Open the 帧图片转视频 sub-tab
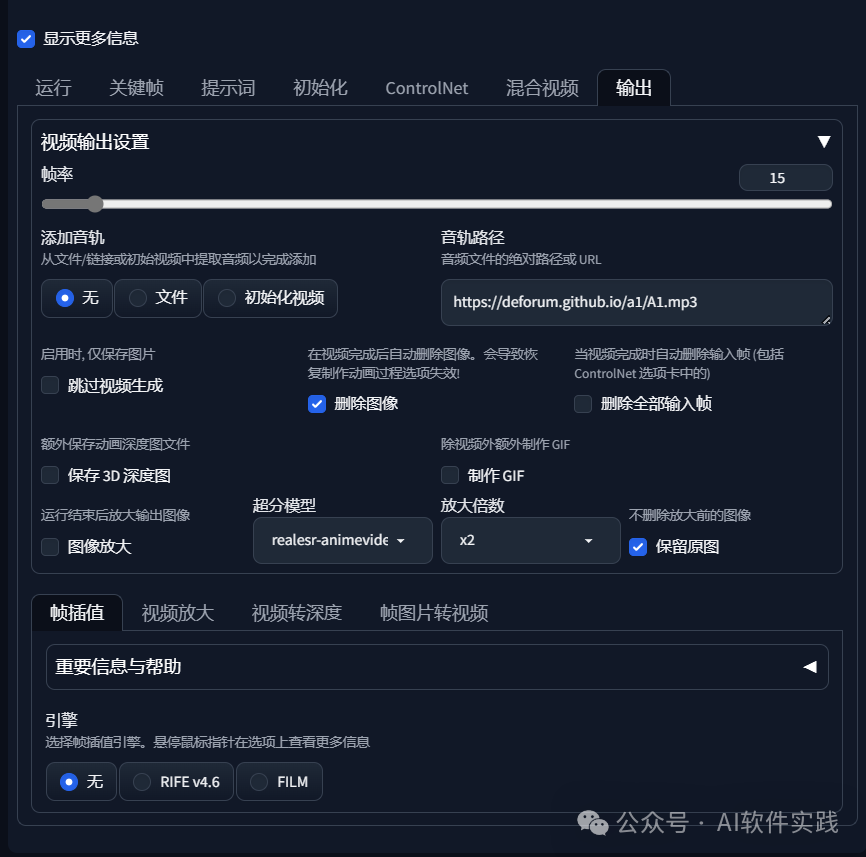Screen dimensions: 866x857 [x=434, y=612]
